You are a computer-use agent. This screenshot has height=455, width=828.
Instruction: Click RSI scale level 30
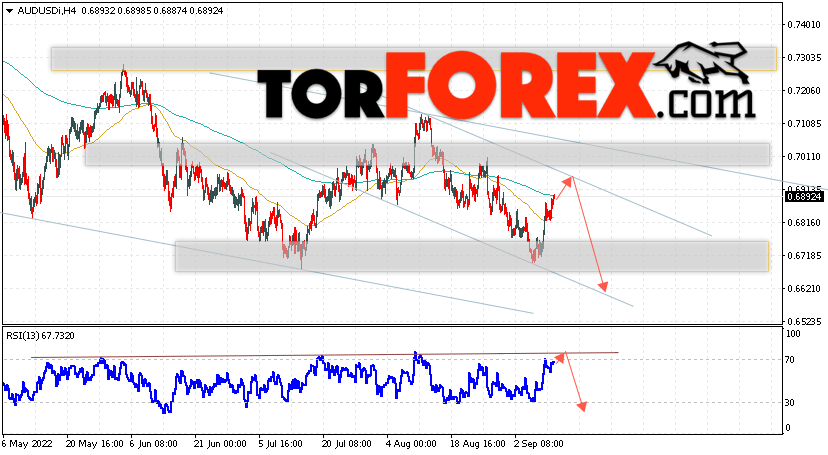coord(790,403)
